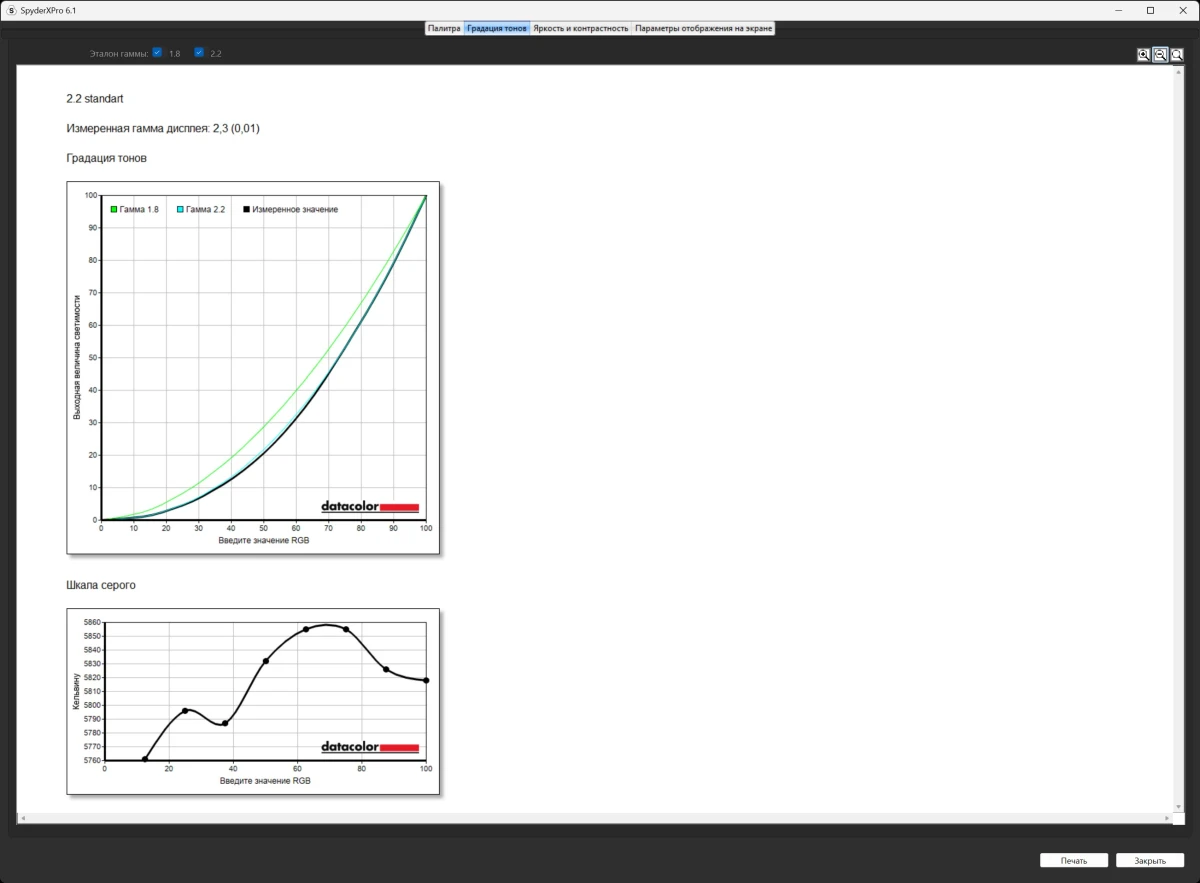Image resolution: width=1200 pixels, height=883 pixels.
Task: Click the cyan Гамма 2.2 legend swatch
Action: point(180,209)
